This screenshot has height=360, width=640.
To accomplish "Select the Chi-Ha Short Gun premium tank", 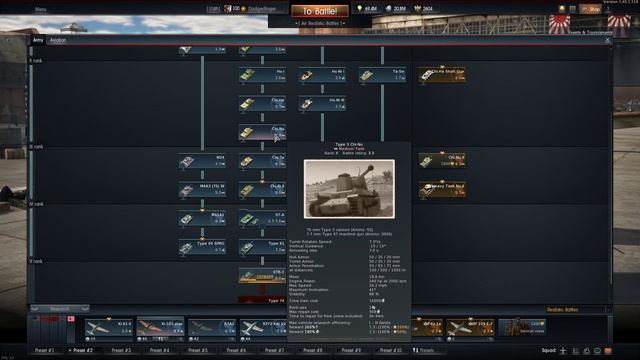I will click(442, 75).
